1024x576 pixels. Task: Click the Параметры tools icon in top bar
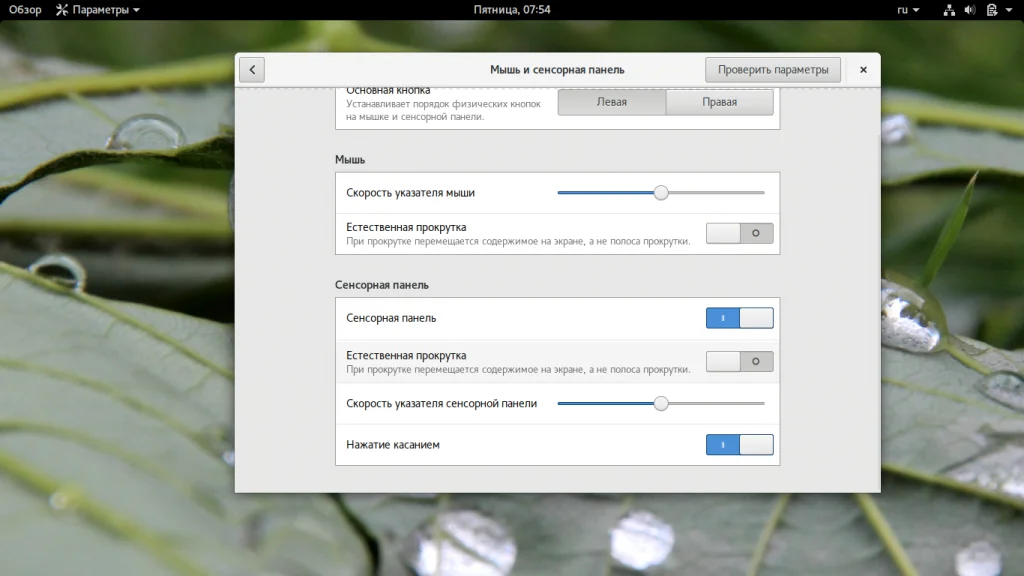point(62,10)
